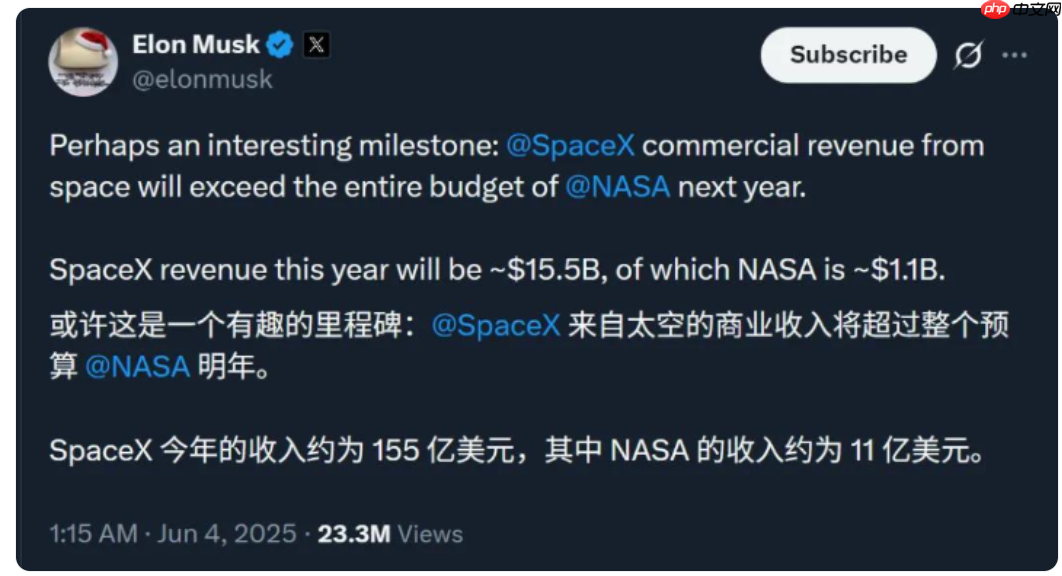Viewport: 1062px width, 576px height.
Task: Click the Elon Musk display name
Action: (194, 44)
